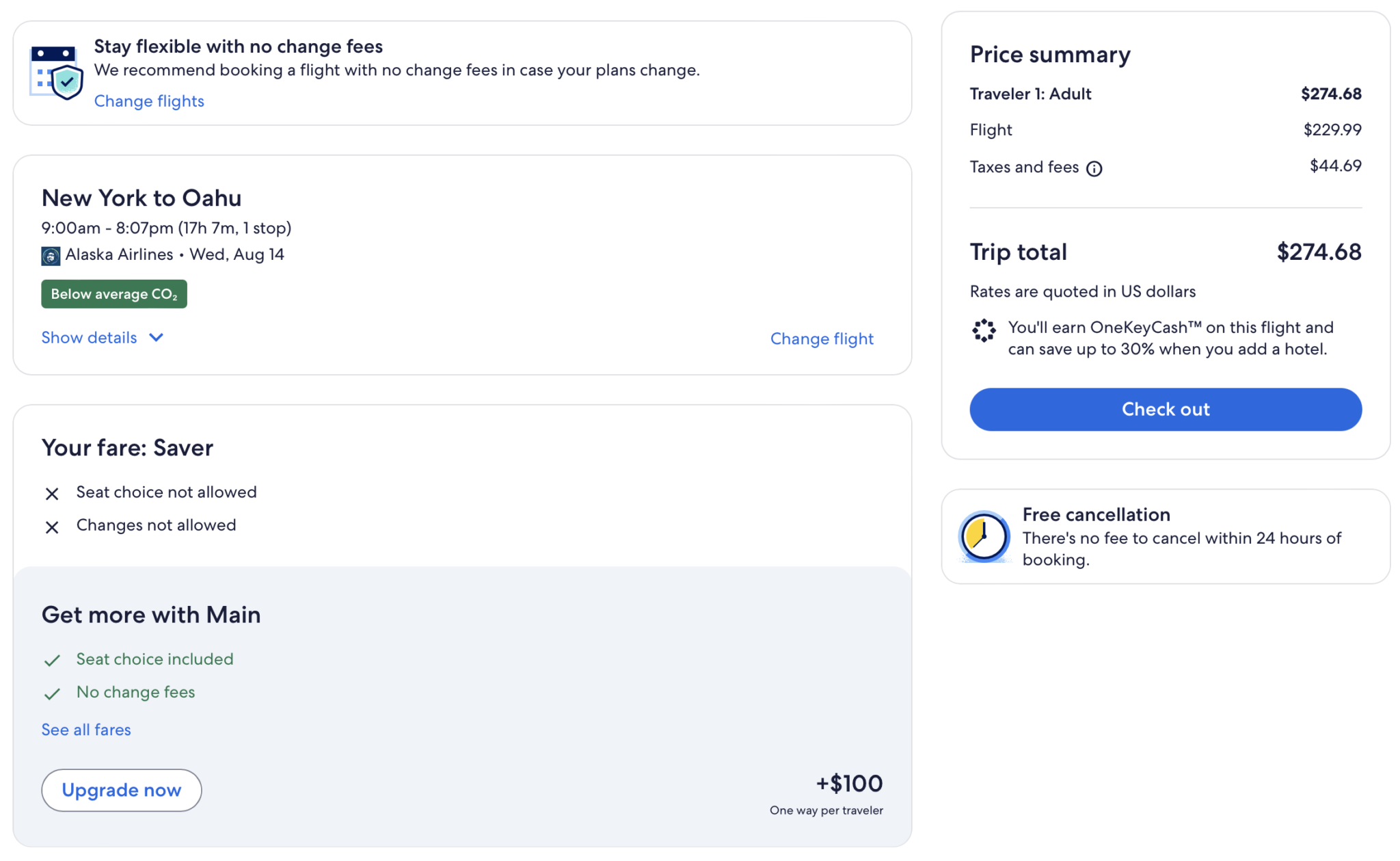The width and height of the screenshot is (1400, 861).
Task: Collapse the flight details chevron
Action: pos(156,337)
